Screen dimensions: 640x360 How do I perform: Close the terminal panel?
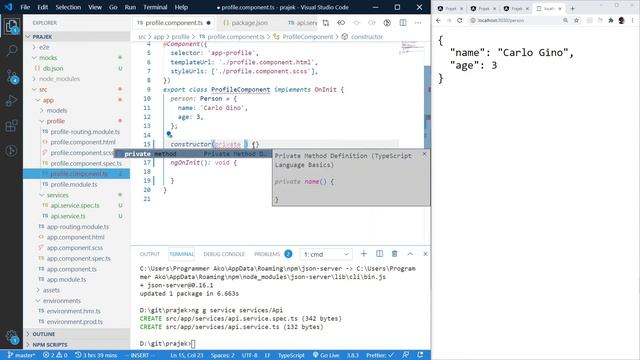425,254
